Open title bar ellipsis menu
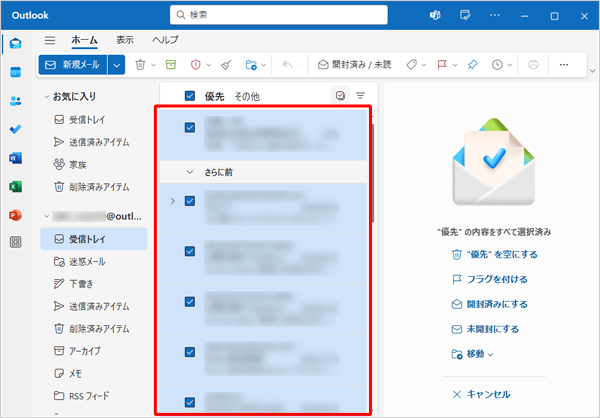Image resolution: width=600 pixels, height=418 pixels. click(x=495, y=15)
